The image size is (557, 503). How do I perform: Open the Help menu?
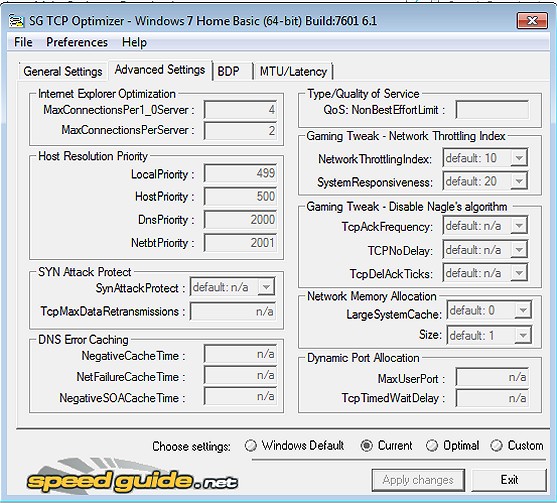(134, 42)
